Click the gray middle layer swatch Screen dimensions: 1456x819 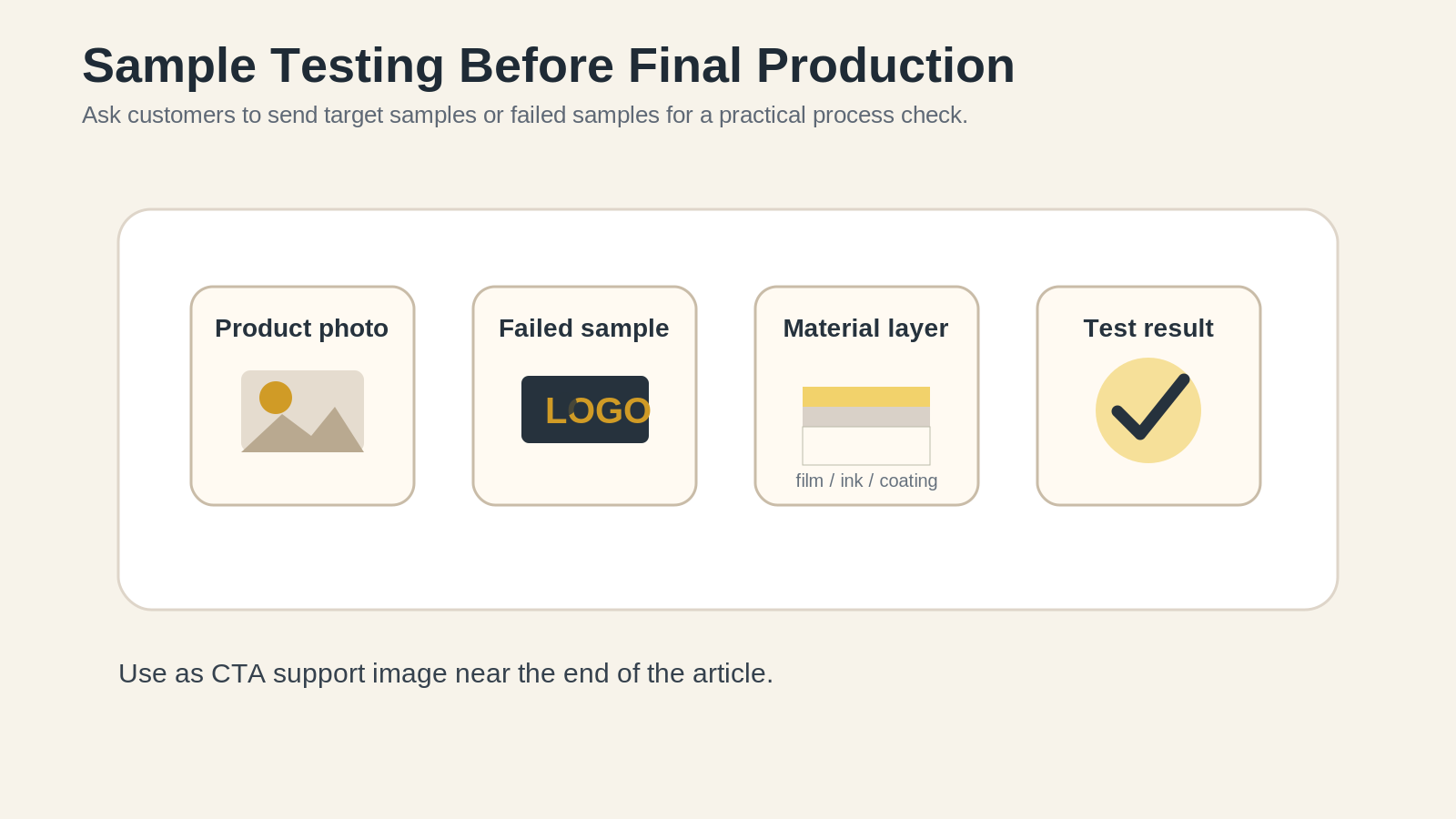866,417
